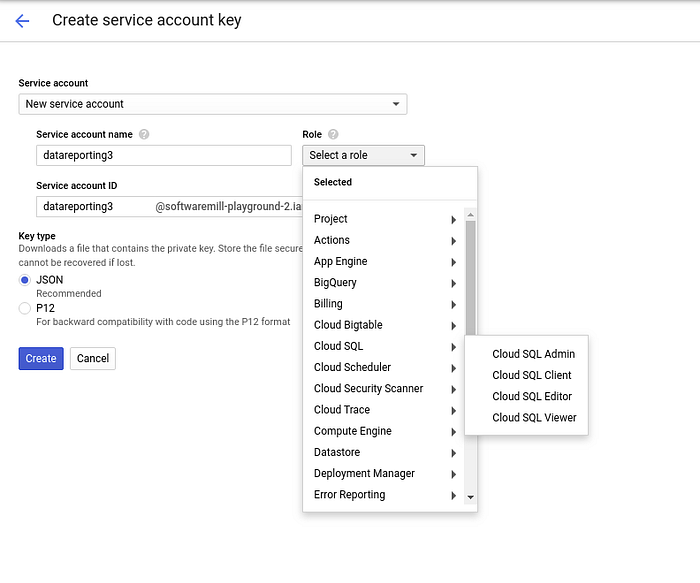Click the Create button

(x=41, y=358)
